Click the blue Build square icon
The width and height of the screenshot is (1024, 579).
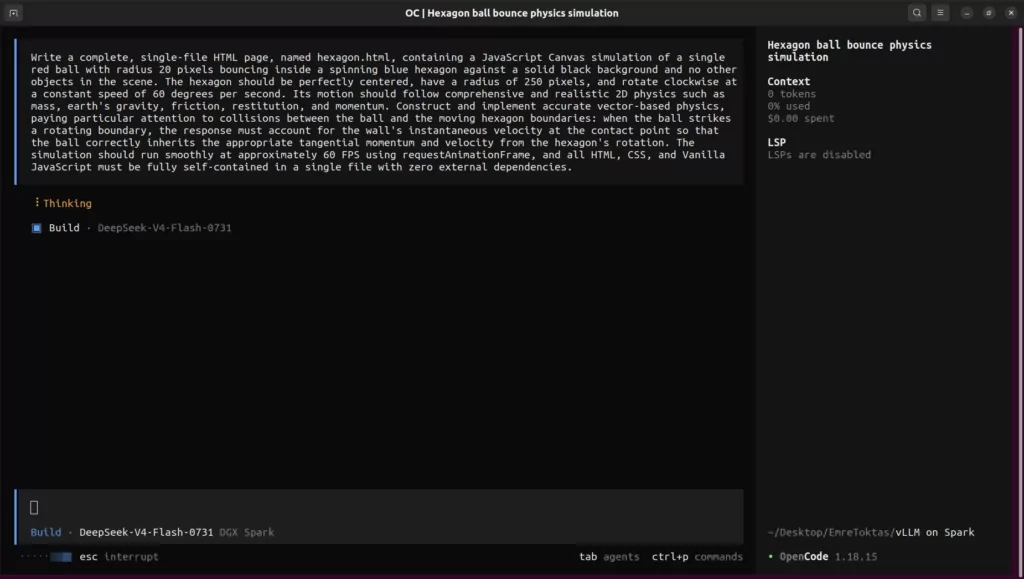point(37,228)
